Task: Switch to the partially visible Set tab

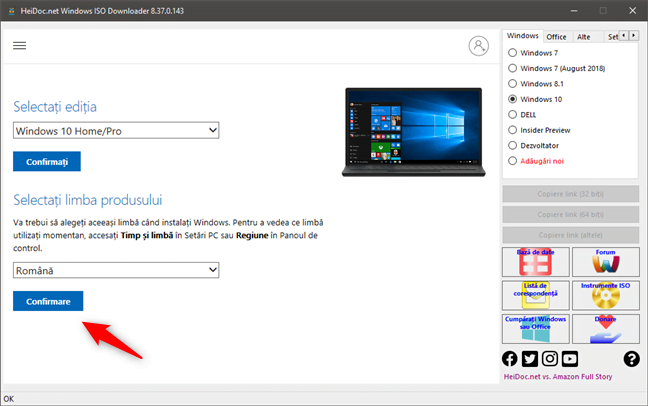Action: point(612,37)
